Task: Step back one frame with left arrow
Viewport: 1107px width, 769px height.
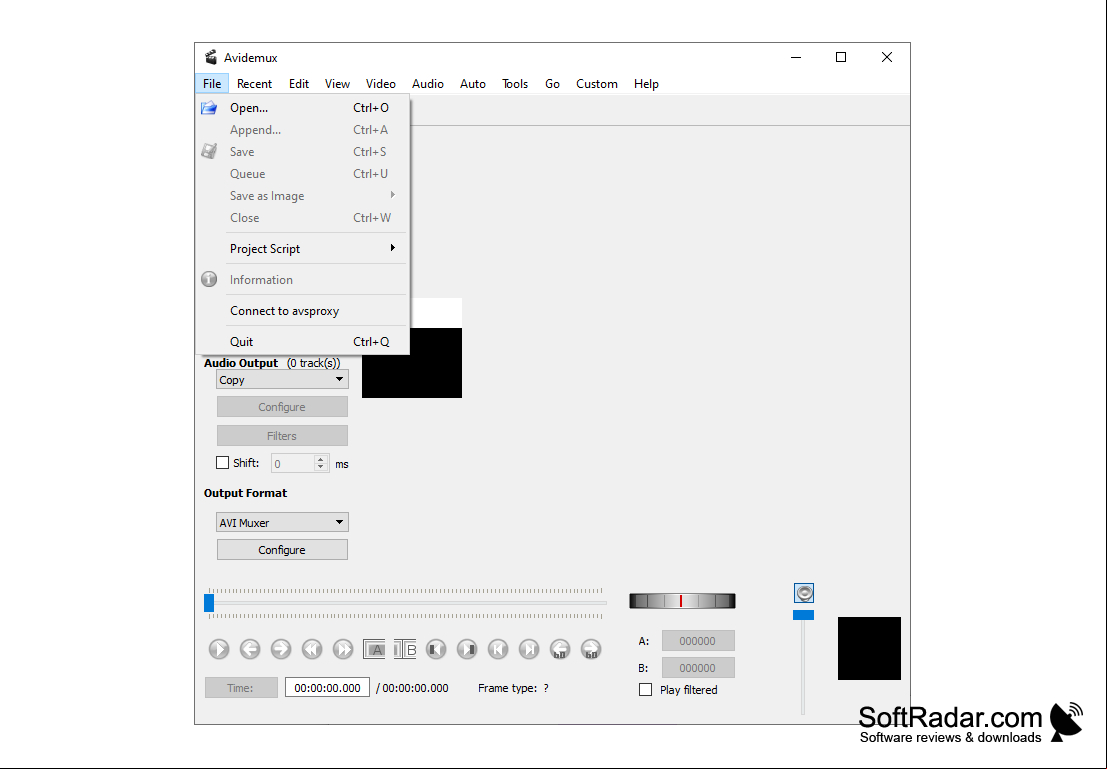Action: click(x=250, y=649)
